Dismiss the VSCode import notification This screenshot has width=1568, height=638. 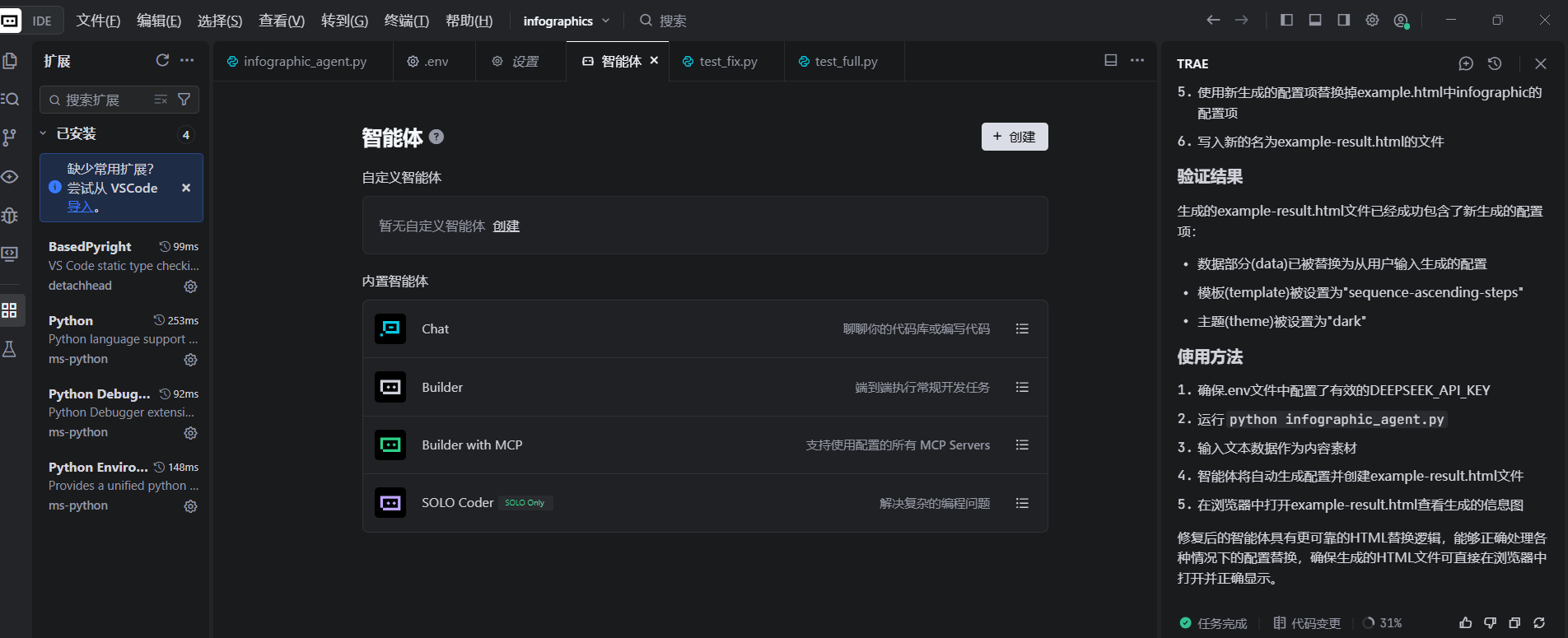pyautogui.click(x=186, y=188)
